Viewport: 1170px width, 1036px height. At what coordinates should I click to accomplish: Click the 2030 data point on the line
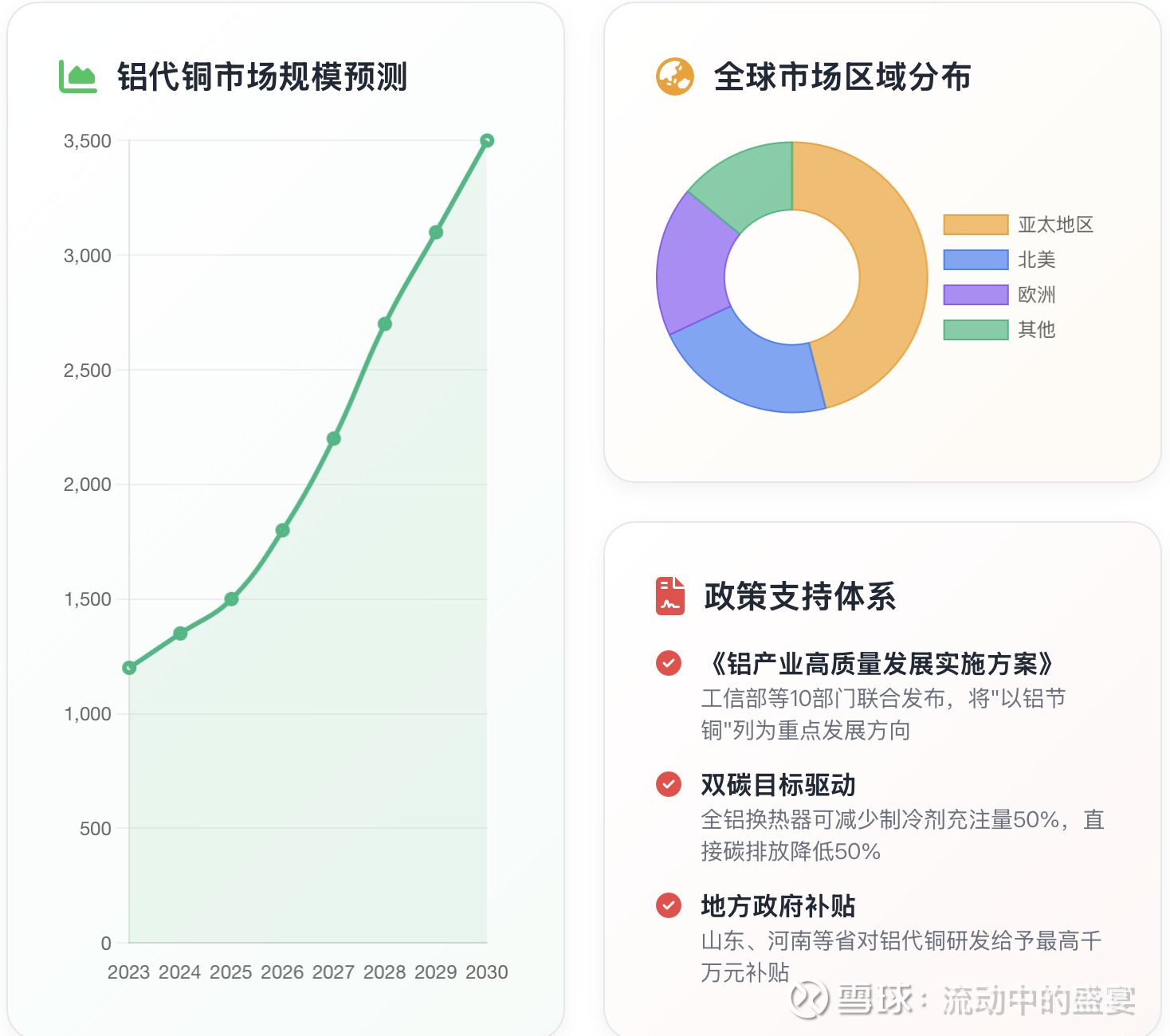click(x=487, y=140)
